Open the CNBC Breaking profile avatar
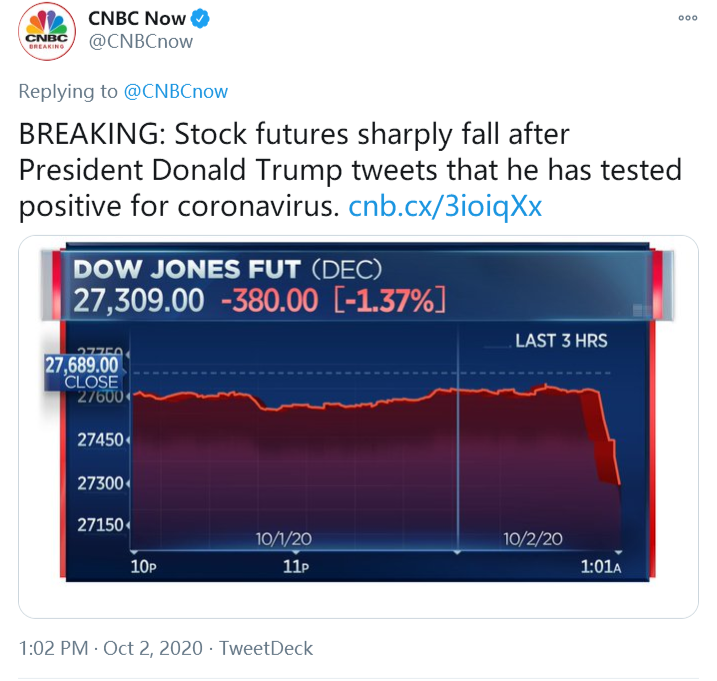This screenshot has width=717, height=681. tap(46, 30)
